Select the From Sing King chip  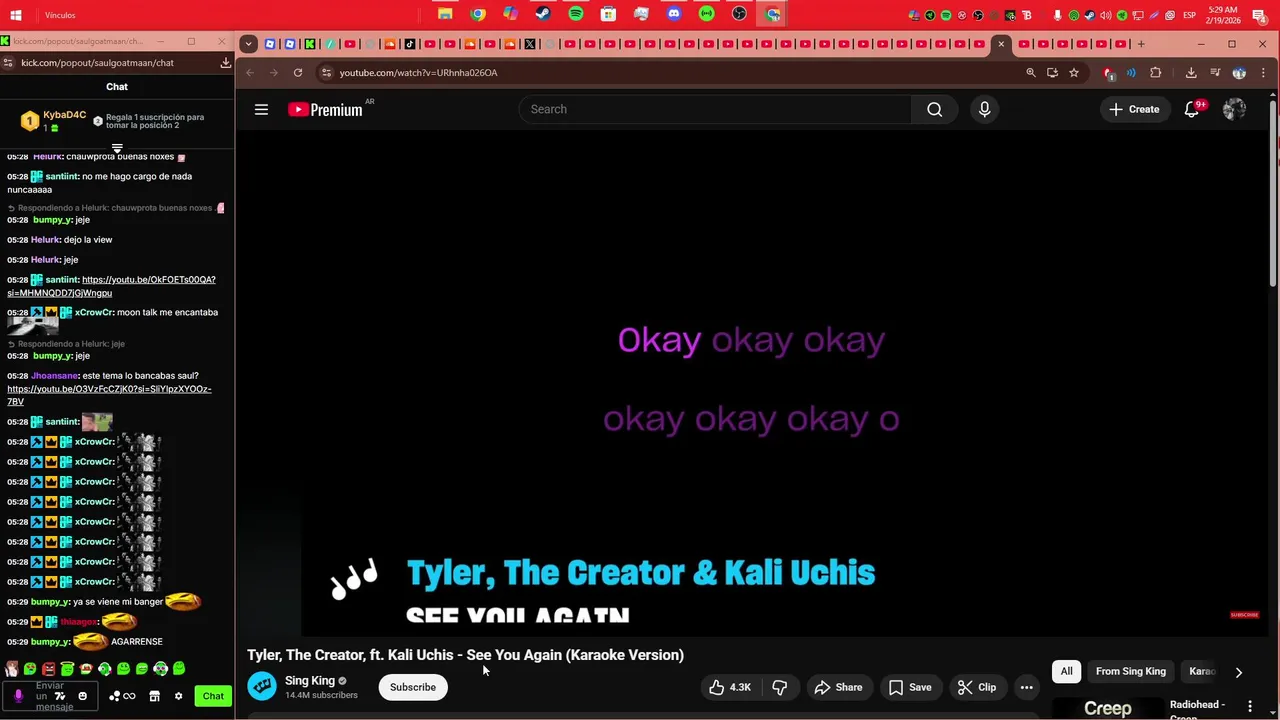(x=1131, y=671)
